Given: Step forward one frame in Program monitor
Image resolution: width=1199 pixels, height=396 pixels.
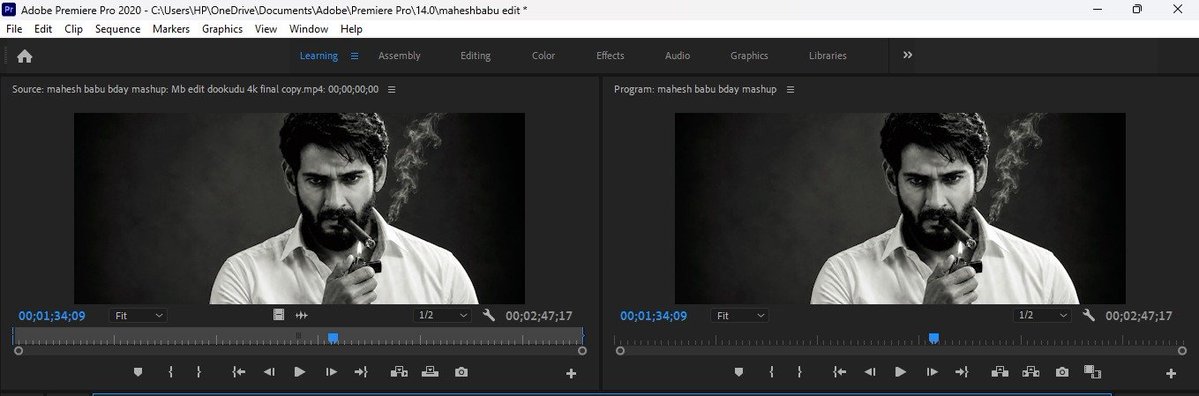Looking at the screenshot, I should pyautogui.click(x=932, y=372).
